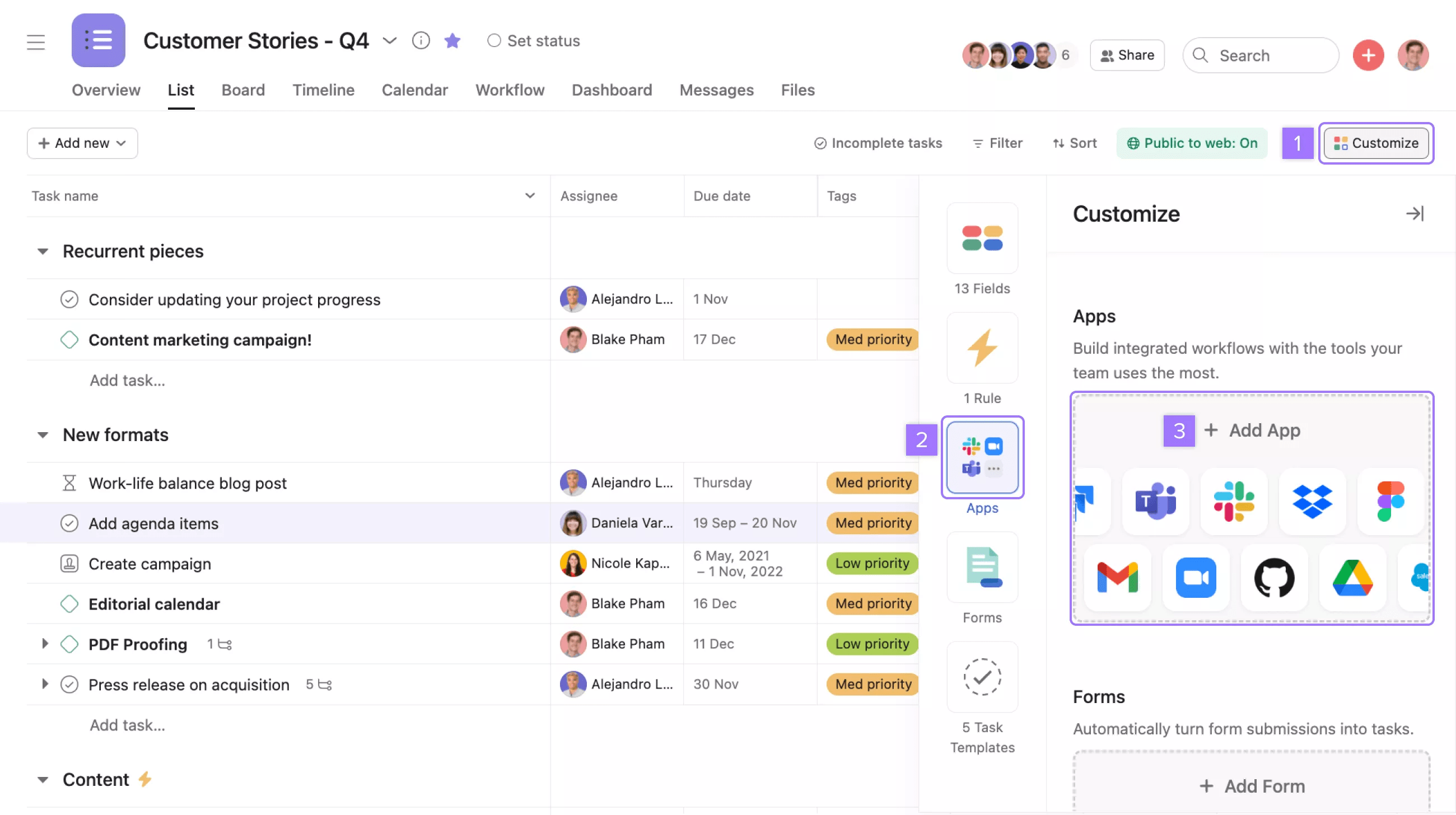Screen dimensions: 1456x815
Task: Switch to the Board tab
Action: pos(243,90)
